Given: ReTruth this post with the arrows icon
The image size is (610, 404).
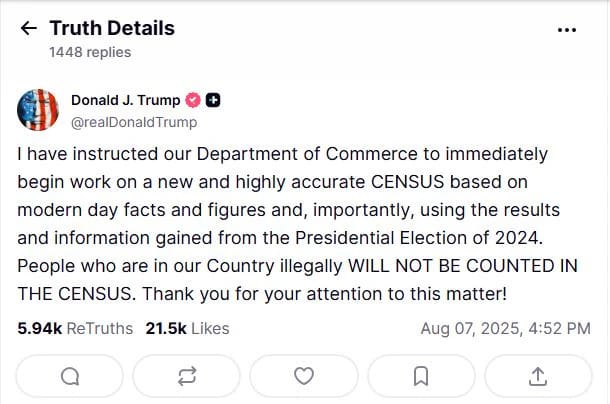Looking at the screenshot, I should (x=187, y=376).
